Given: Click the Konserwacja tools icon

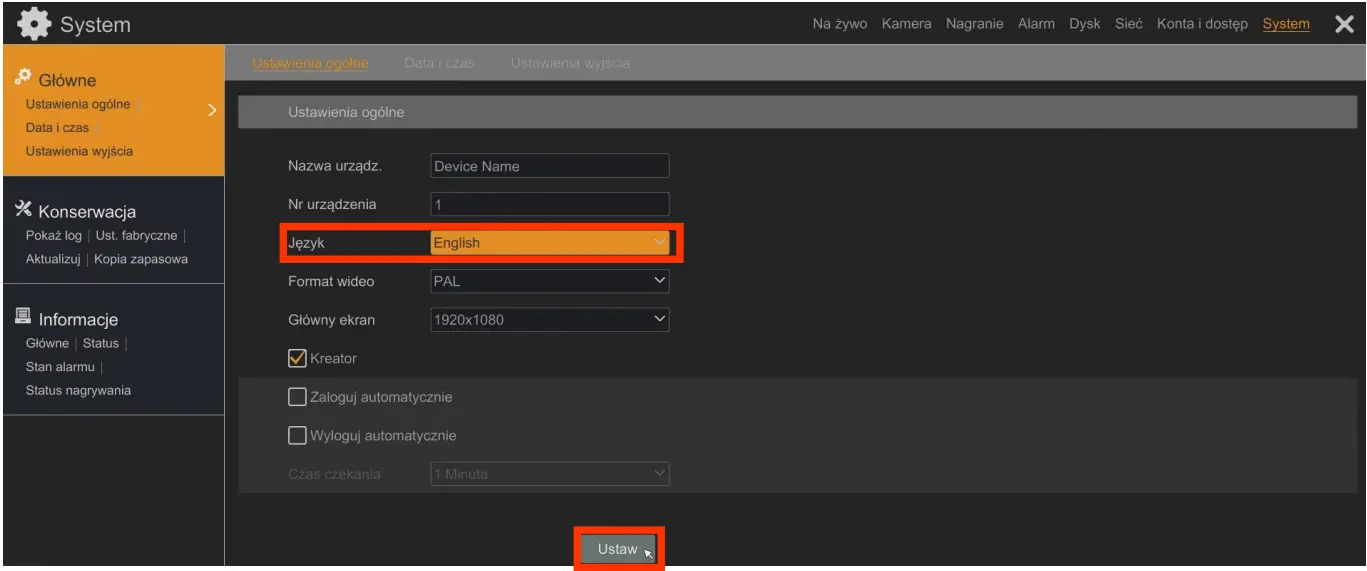Looking at the screenshot, I should [25, 210].
